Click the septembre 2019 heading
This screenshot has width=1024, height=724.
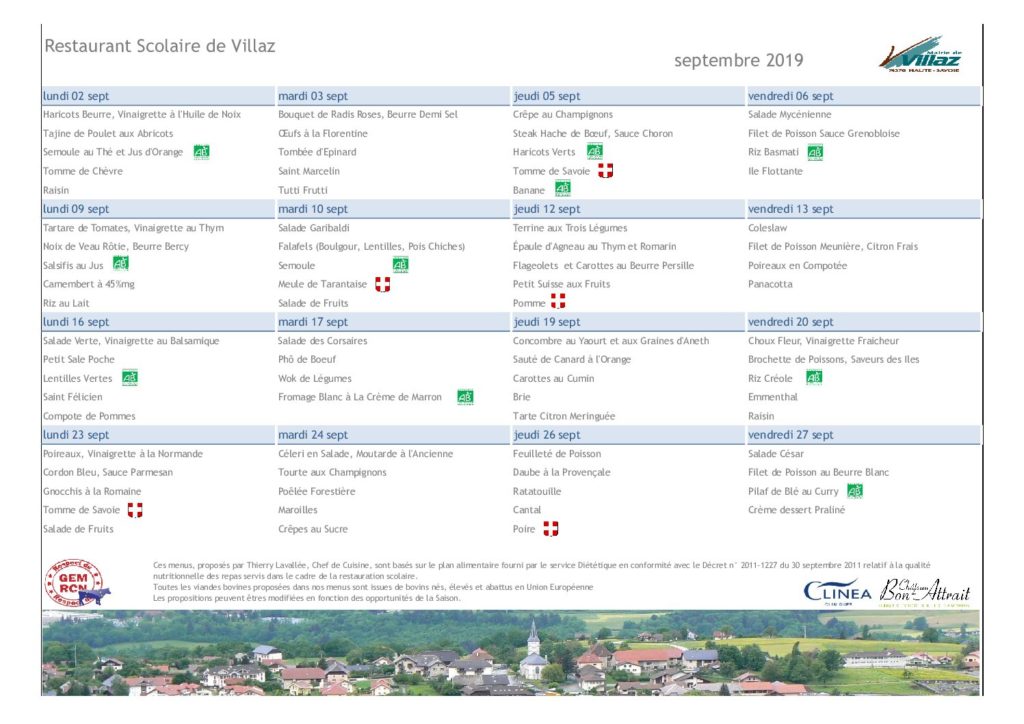coord(739,60)
